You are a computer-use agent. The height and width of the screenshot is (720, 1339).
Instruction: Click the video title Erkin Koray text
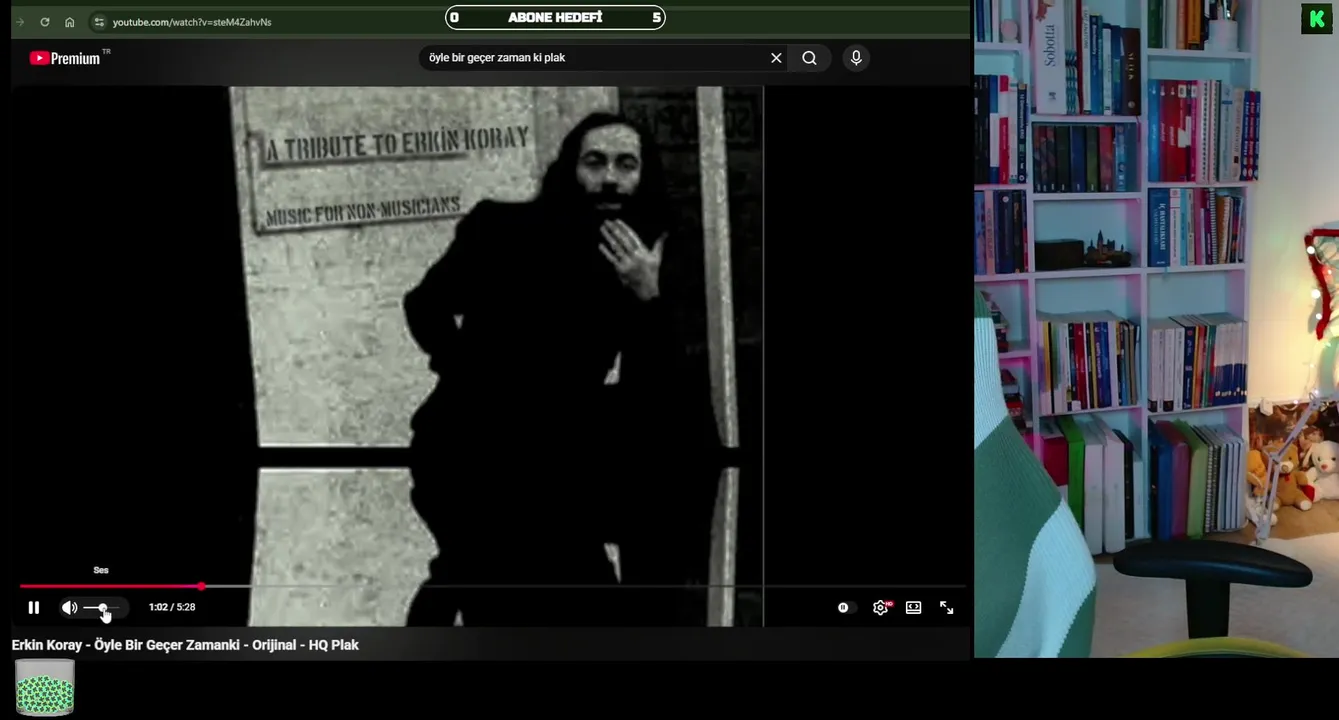click(185, 645)
